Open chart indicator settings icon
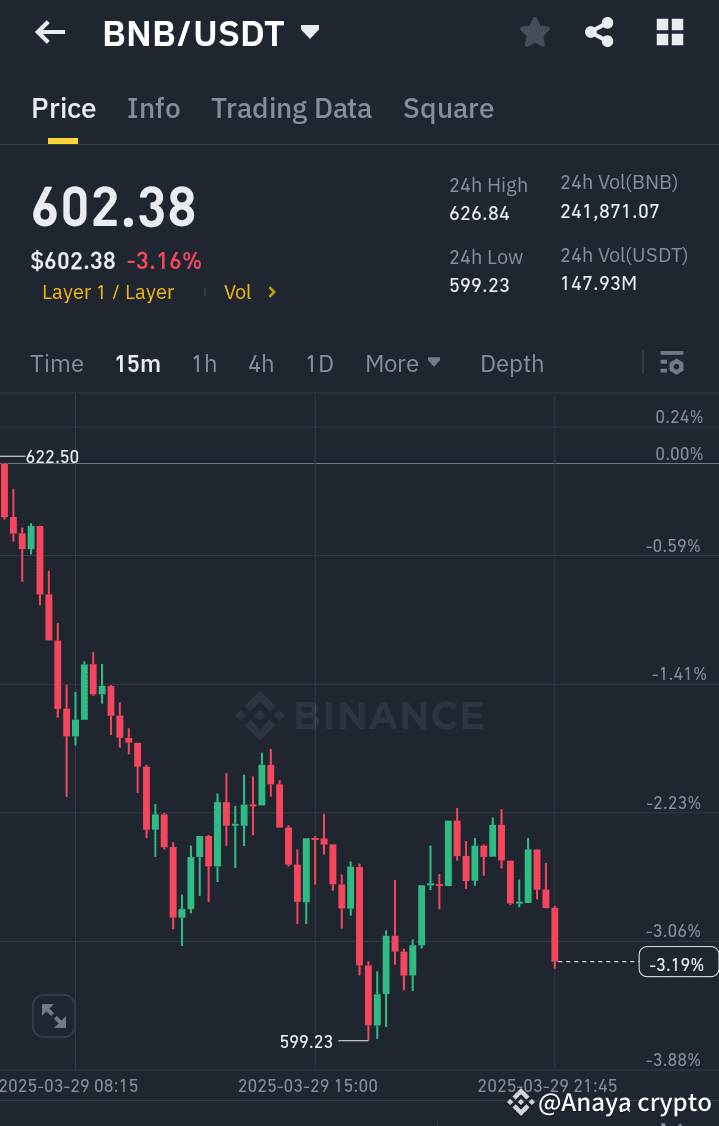719x1126 pixels. tap(672, 364)
